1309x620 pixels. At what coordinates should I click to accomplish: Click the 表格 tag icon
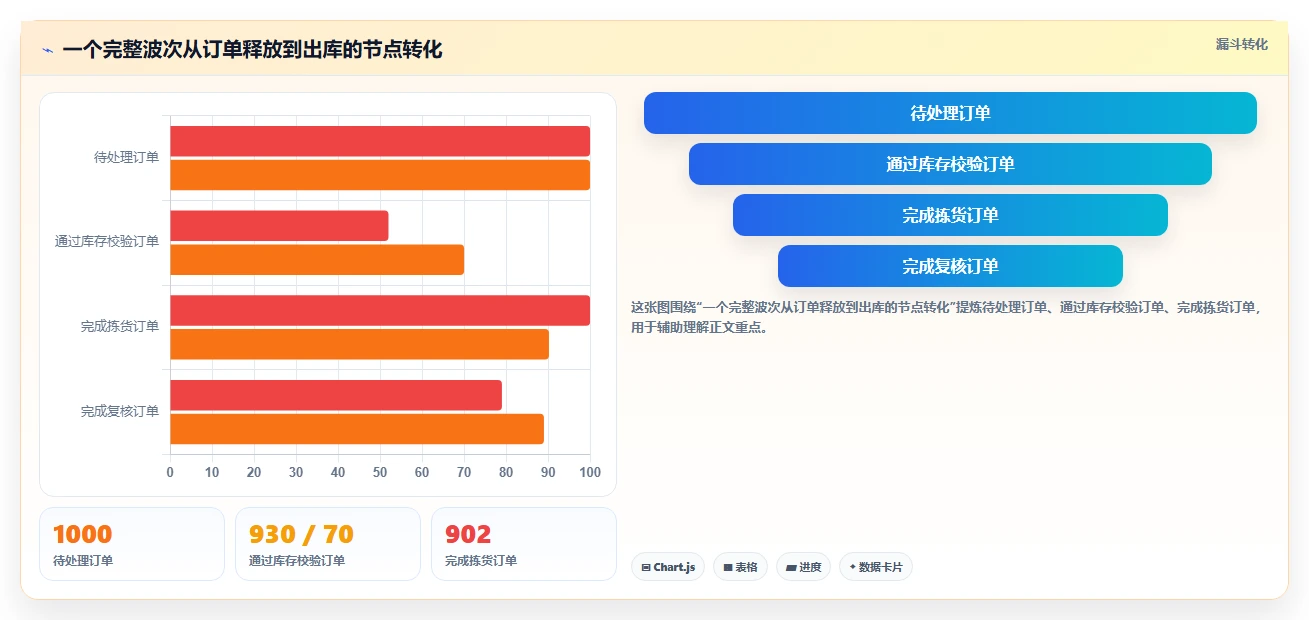pyautogui.click(x=728, y=568)
